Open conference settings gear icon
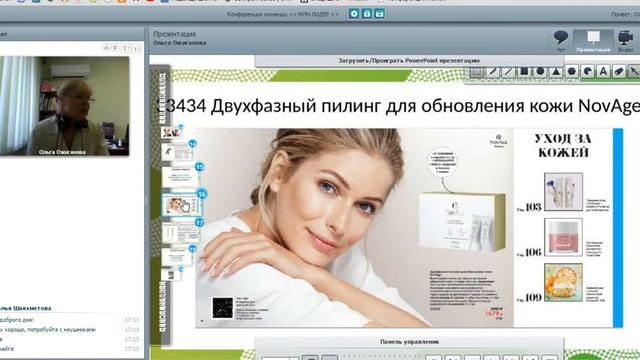 (354, 14)
